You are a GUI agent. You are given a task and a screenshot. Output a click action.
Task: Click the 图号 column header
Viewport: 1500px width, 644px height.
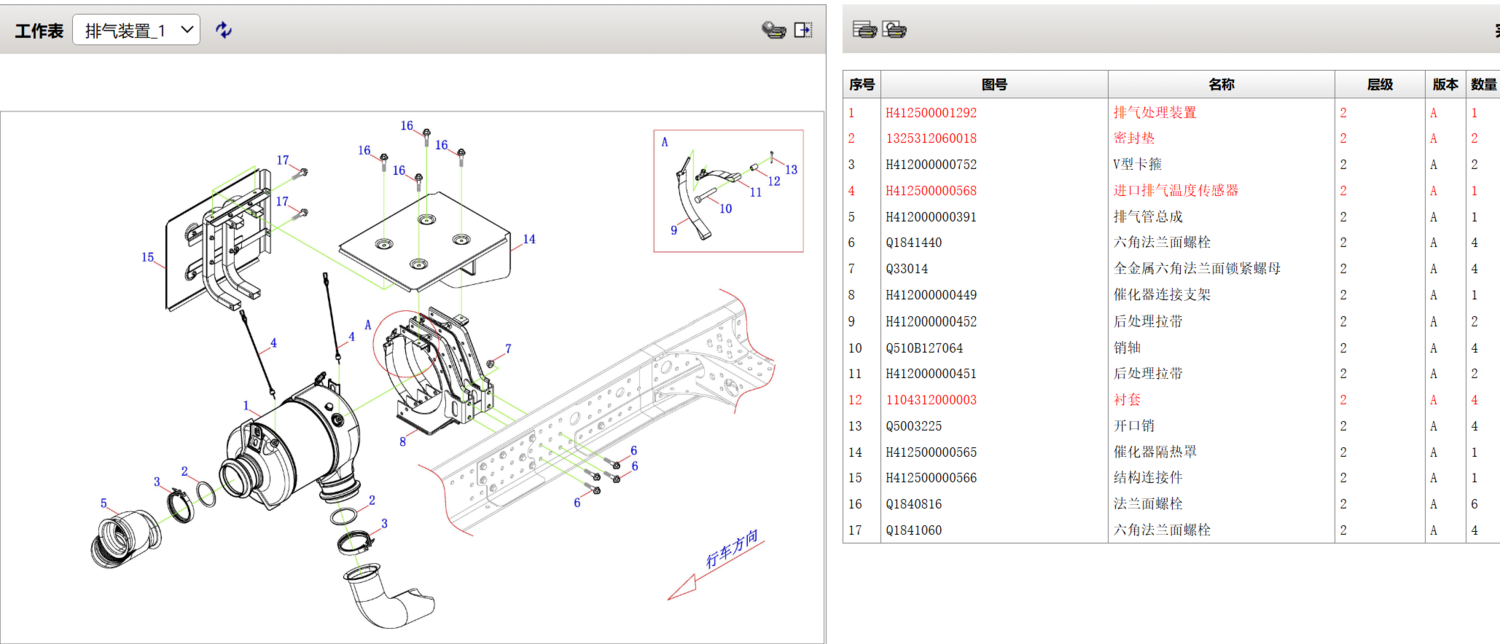[x=994, y=85]
